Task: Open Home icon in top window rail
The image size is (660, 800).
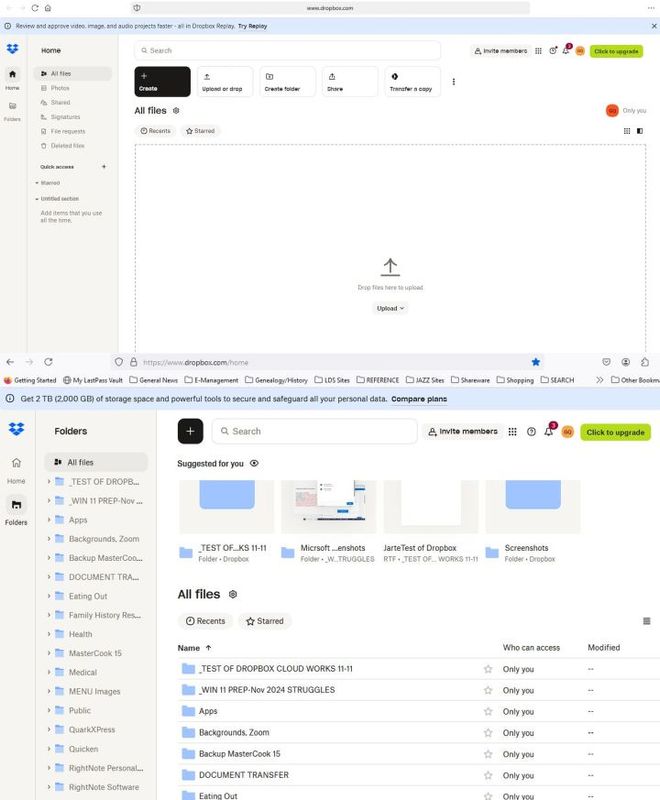Action: (x=12, y=74)
